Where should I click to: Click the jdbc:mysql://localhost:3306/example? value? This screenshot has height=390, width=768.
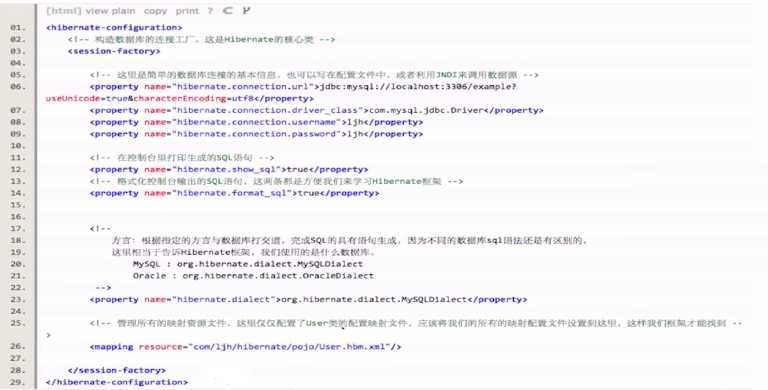click(x=418, y=87)
